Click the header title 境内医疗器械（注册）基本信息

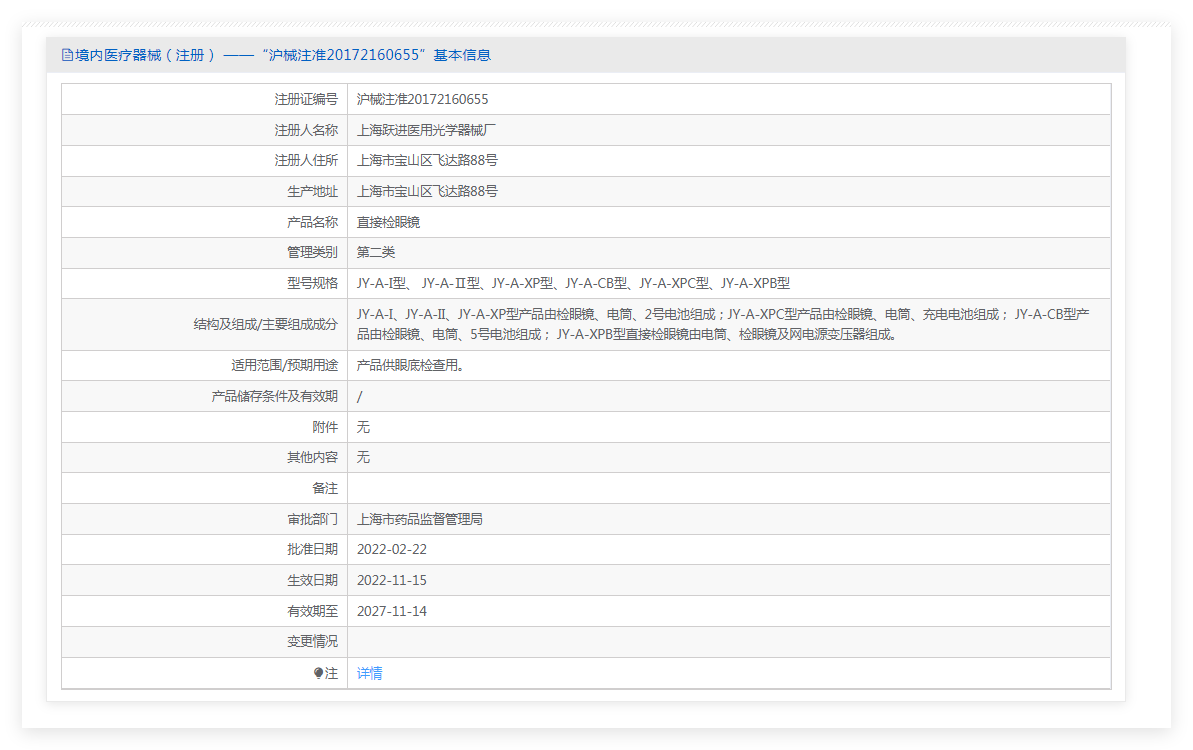tap(282, 55)
